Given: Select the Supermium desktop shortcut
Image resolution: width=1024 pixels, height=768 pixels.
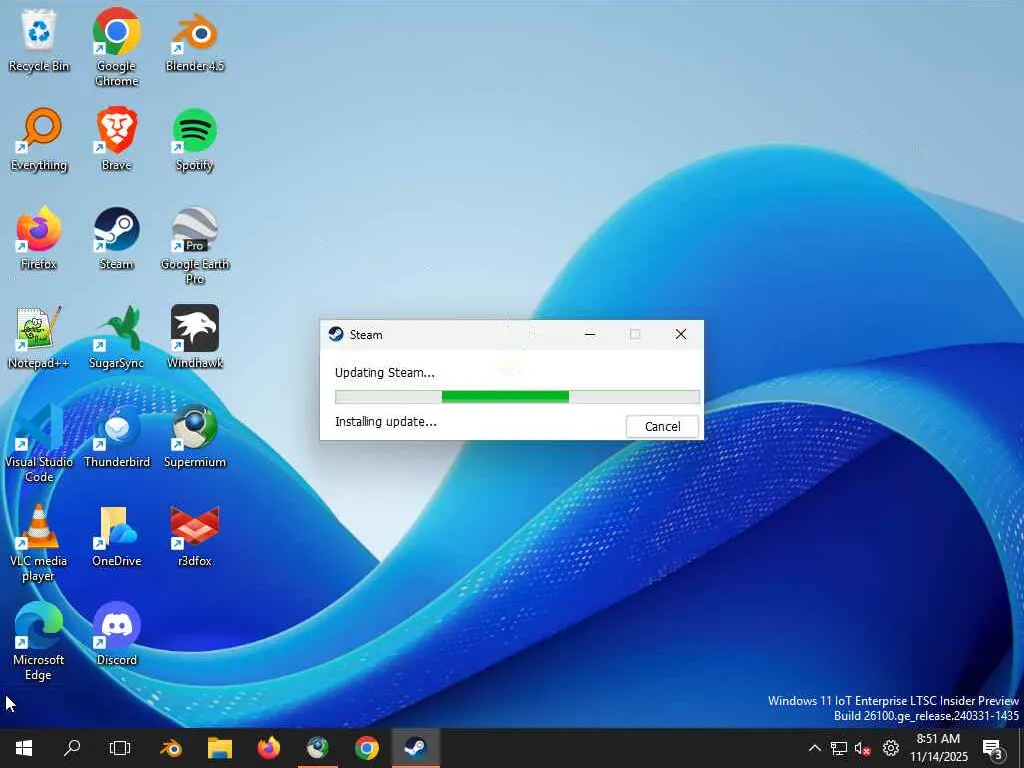Looking at the screenshot, I should [x=195, y=436].
